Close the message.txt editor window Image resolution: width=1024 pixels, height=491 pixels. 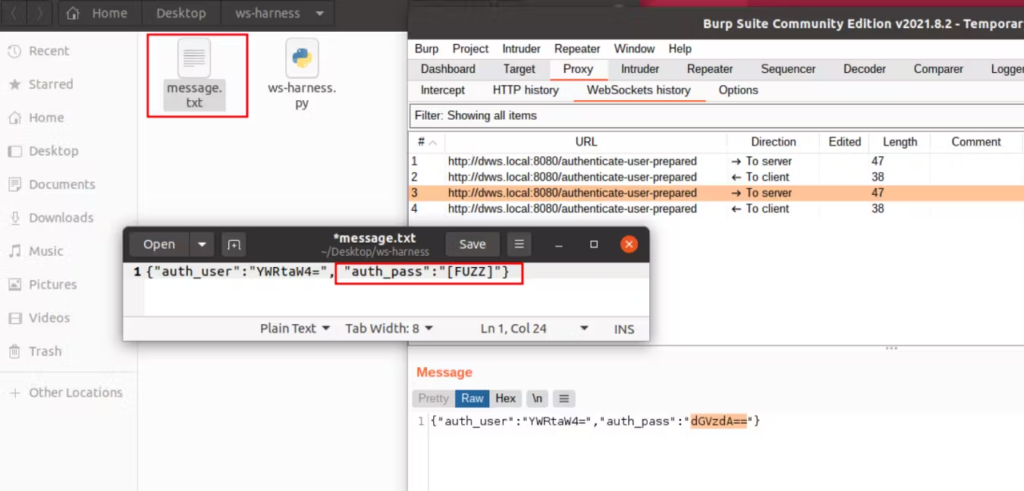pos(628,245)
